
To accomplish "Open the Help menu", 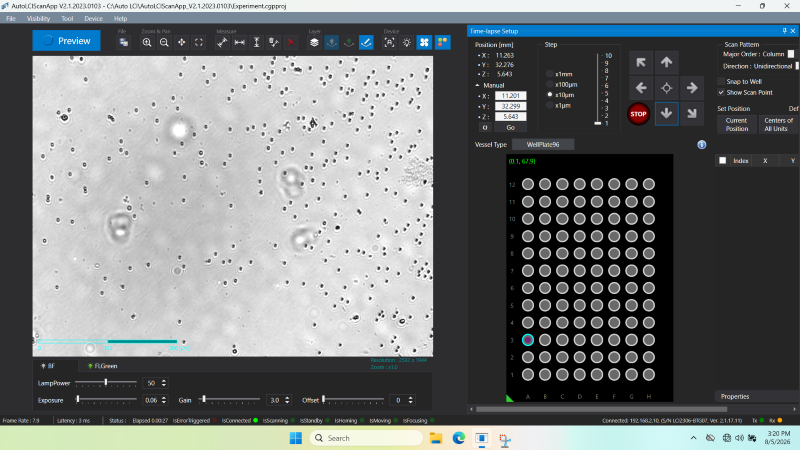I will [120, 18].
